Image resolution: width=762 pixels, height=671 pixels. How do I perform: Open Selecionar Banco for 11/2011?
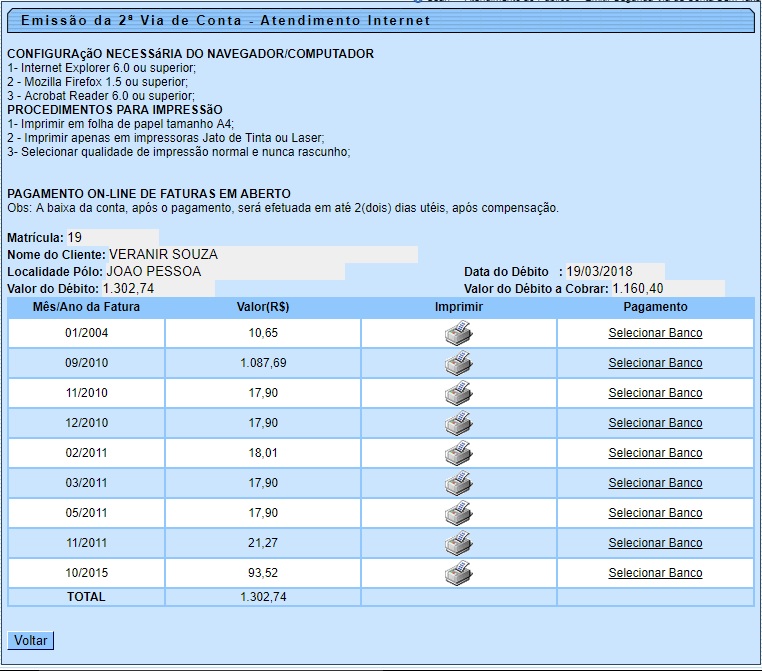[x=655, y=543]
